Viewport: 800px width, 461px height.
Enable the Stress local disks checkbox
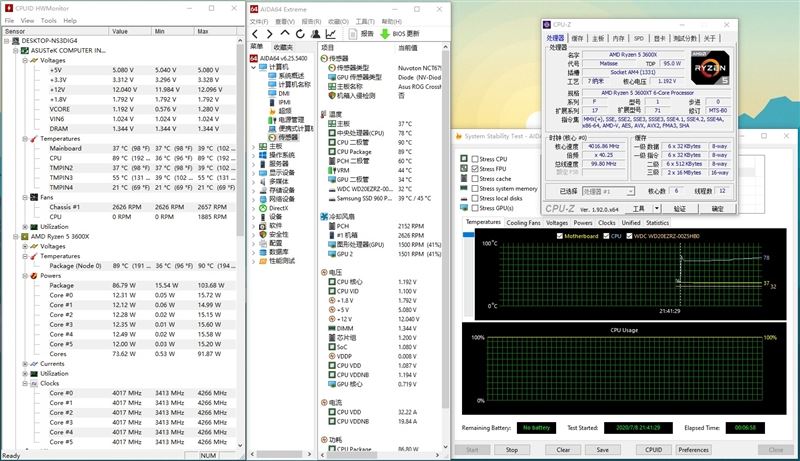475,198
